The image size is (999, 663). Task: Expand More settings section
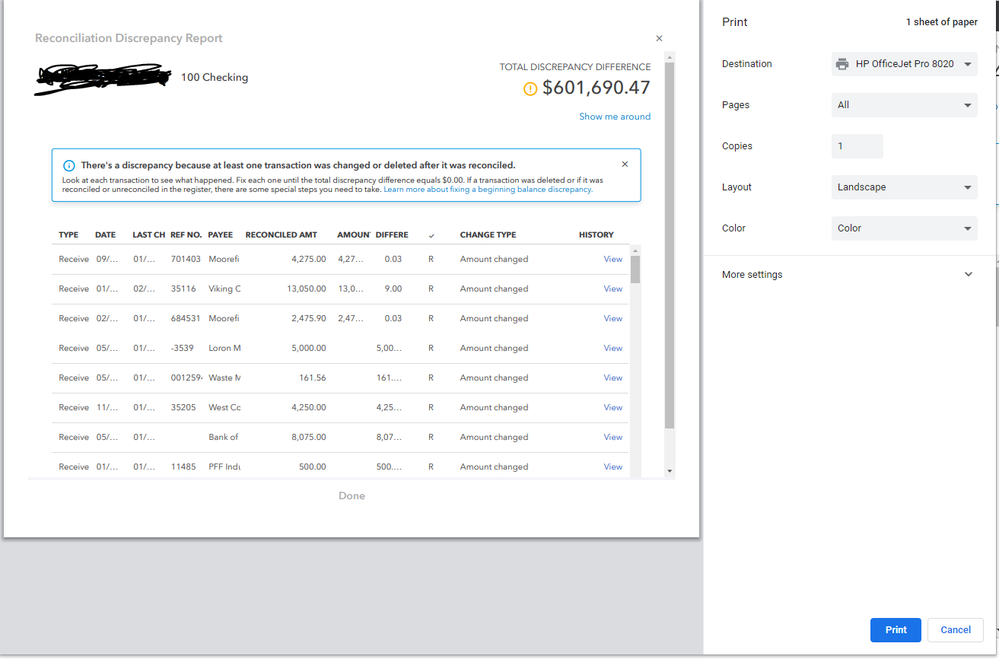pyautogui.click(x=847, y=274)
